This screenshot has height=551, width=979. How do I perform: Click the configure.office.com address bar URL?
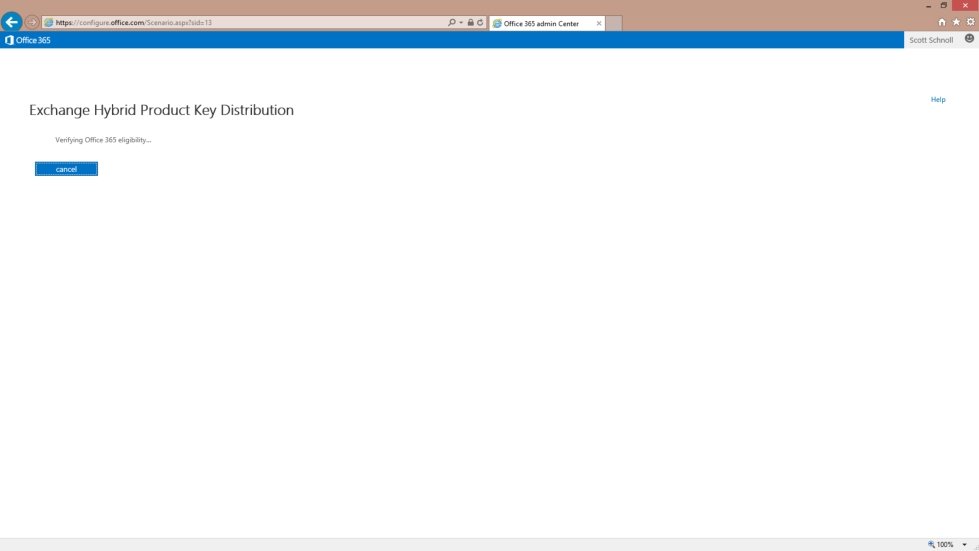[133, 22]
